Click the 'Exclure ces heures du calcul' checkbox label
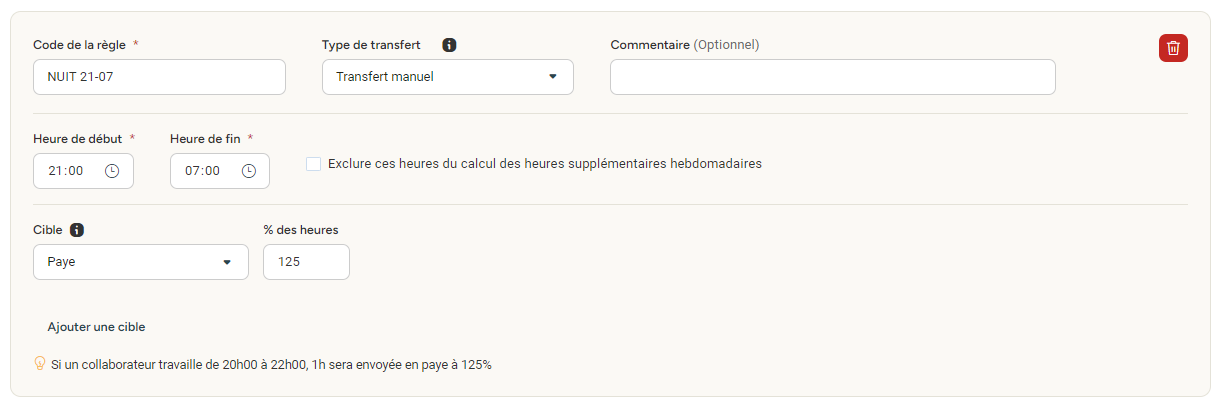Viewport: 1216px width, 403px height. [544, 163]
